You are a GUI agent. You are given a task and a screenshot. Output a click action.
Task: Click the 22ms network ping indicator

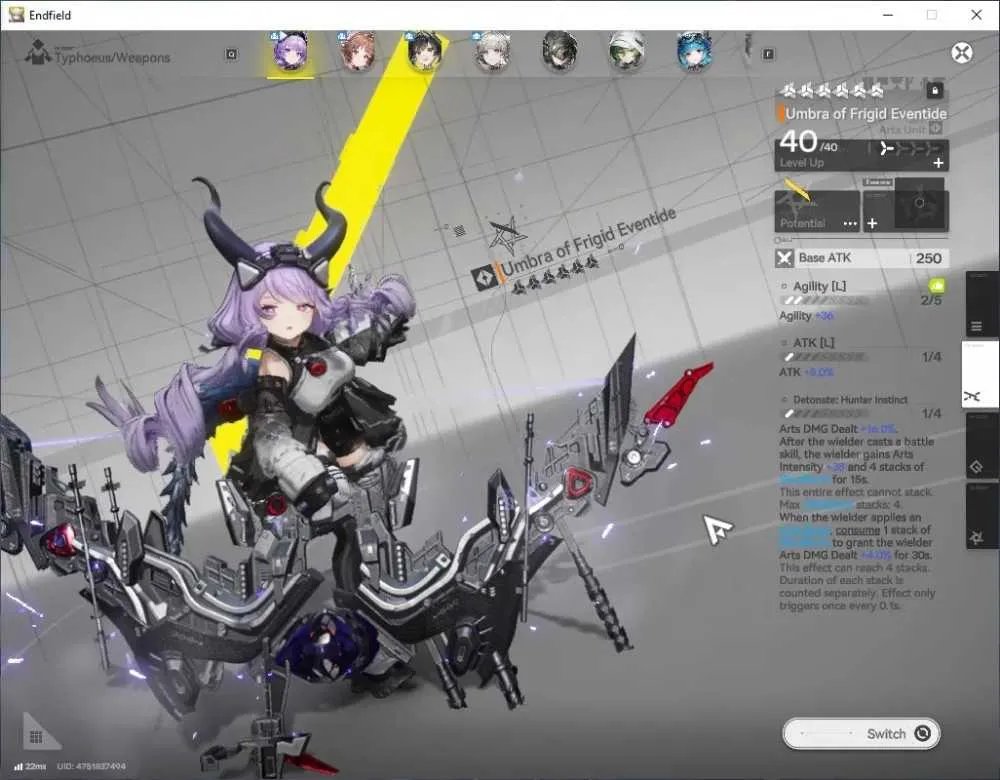tap(30, 766)
